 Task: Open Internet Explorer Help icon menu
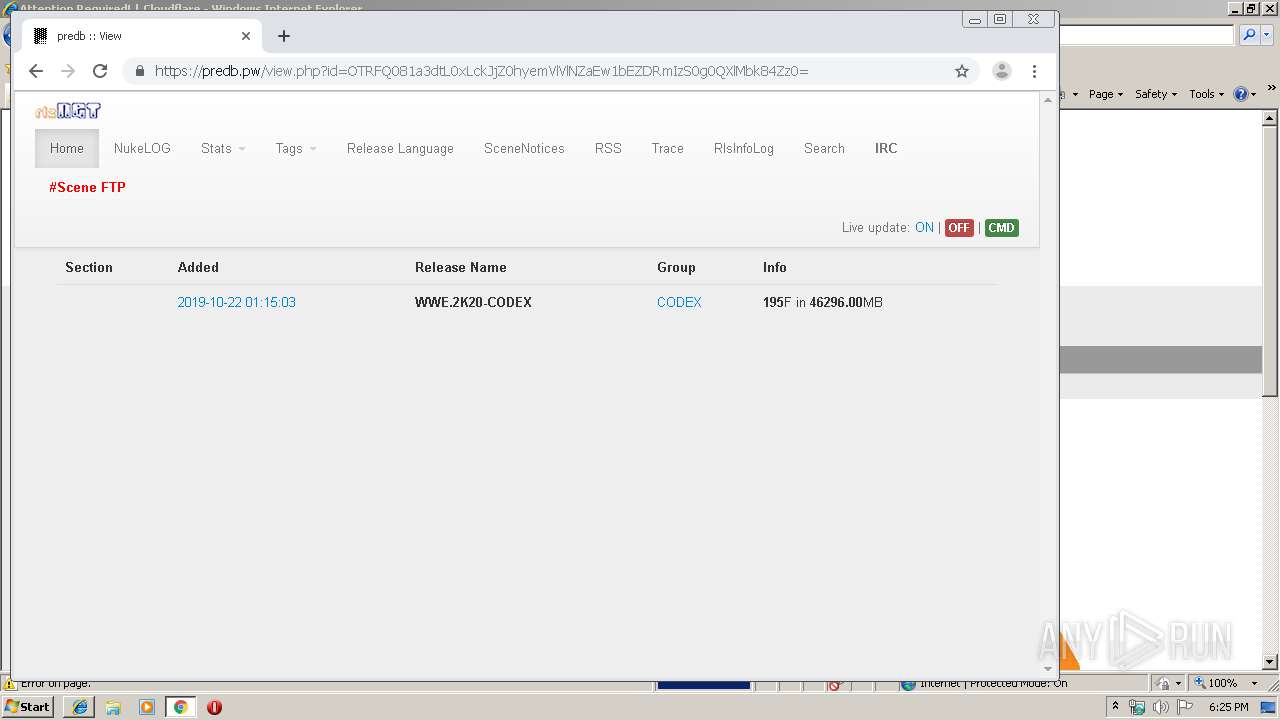(x=1245, y=94)
